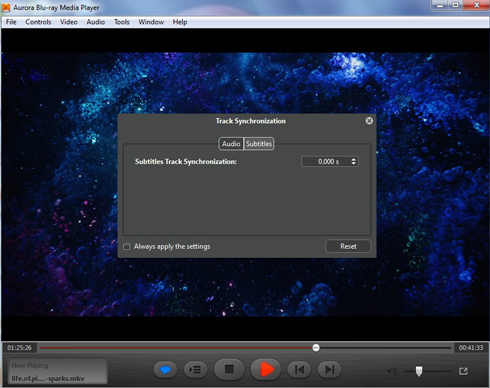Decrease subtitle sync with down arrow
The image size is (490, 388).
pyautogui.click(x=354, y=164)
